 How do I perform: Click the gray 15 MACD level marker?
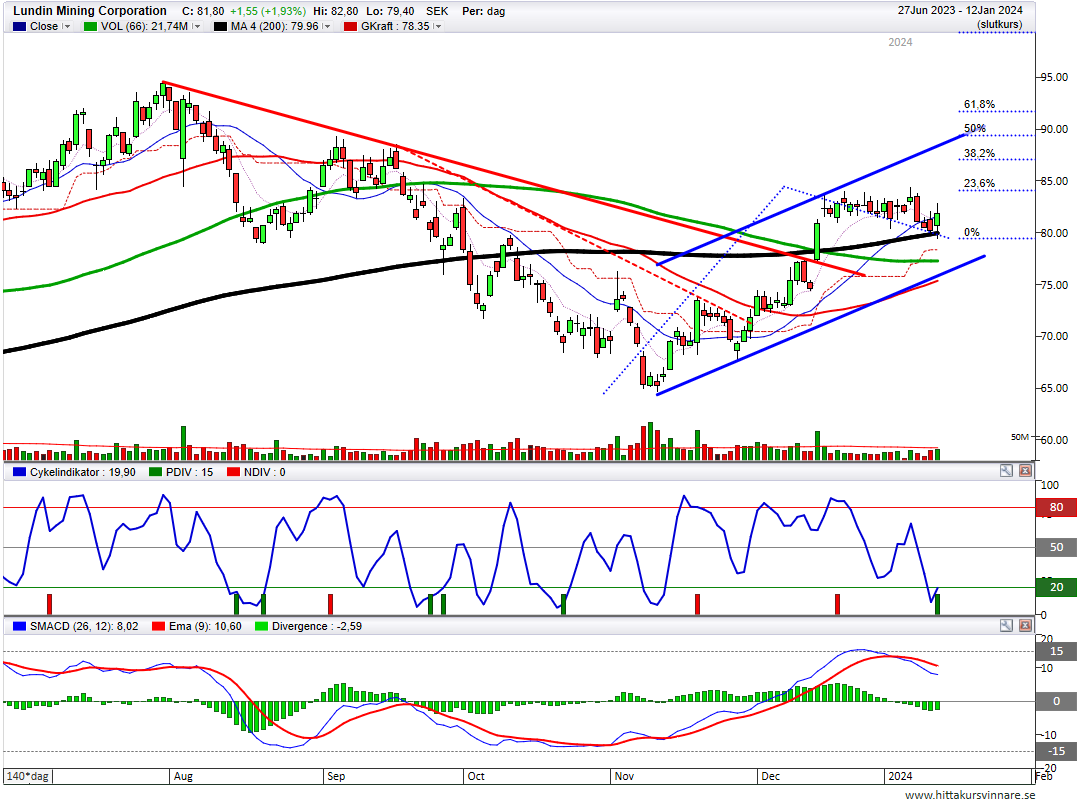1057,651
